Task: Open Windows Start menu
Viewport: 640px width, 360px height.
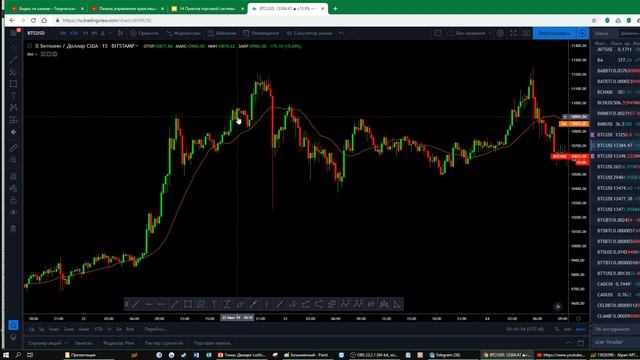Action: click(x=6, y=355)
